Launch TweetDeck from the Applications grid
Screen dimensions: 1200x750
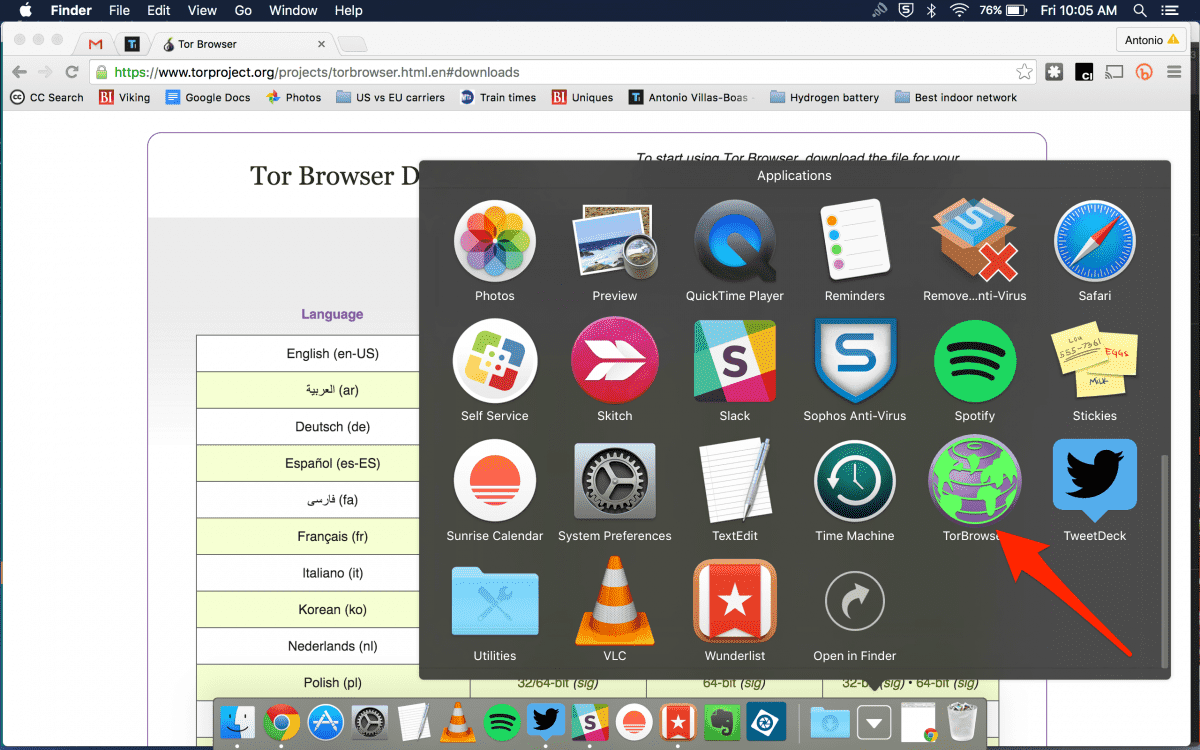[x=1094, y=482]
